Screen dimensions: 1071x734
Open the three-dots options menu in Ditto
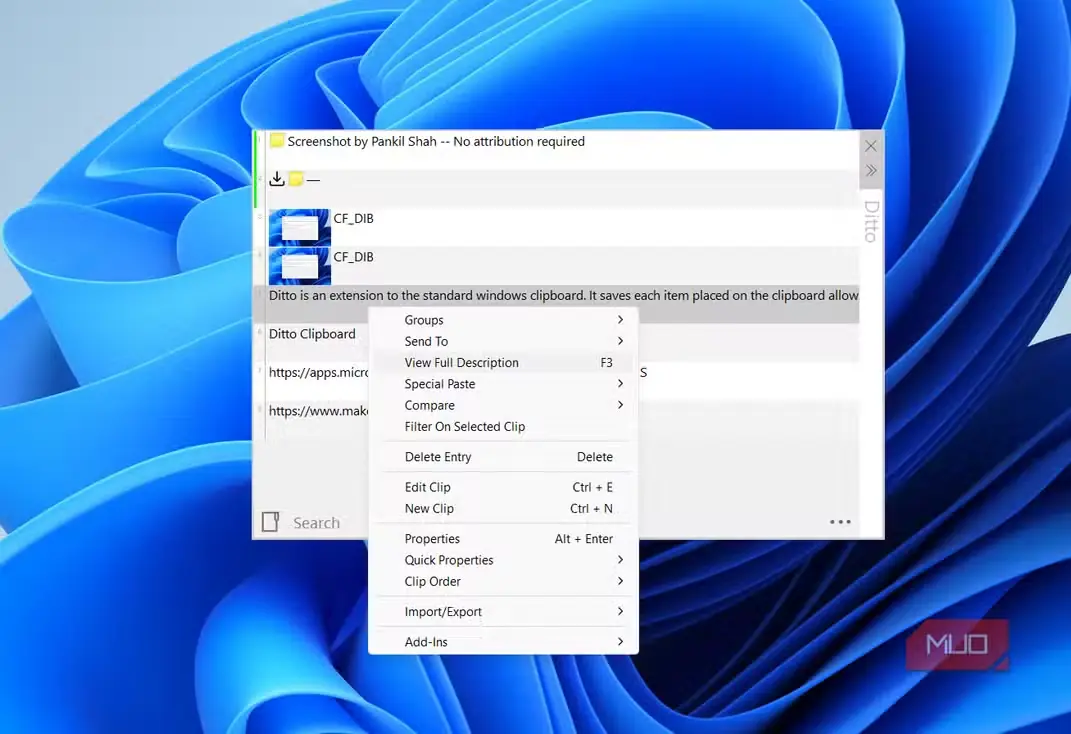pos(839,522)
